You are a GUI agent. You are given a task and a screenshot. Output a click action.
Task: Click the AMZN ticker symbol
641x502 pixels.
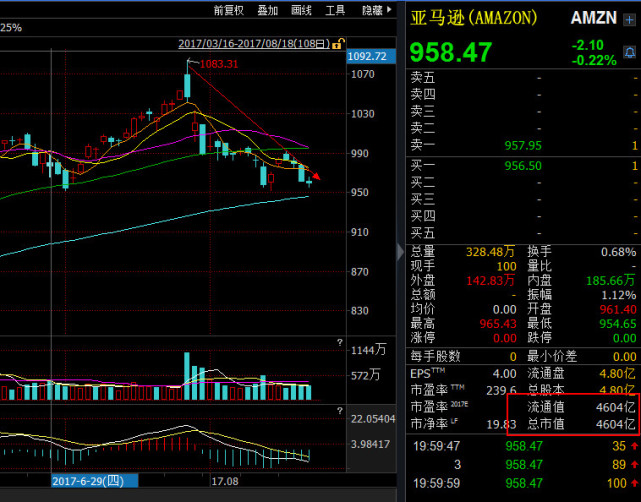[594, 19]
